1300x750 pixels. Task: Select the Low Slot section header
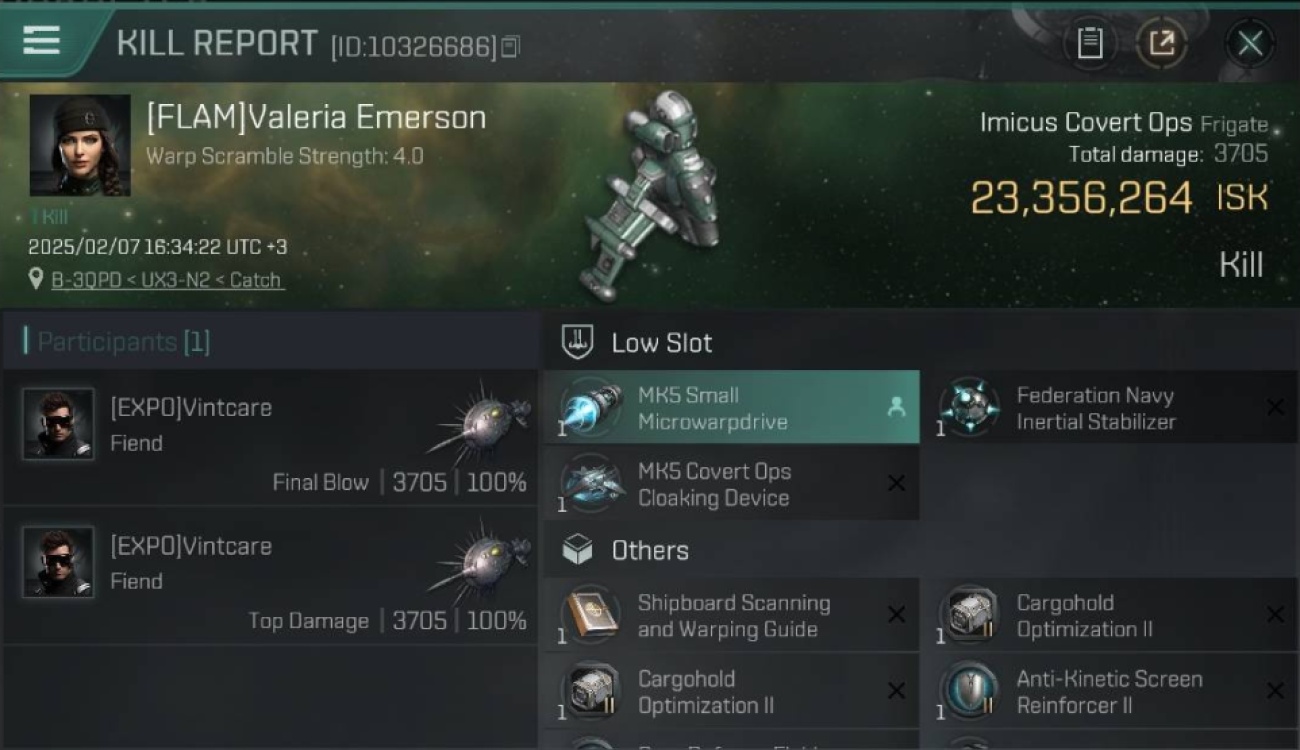point(661,343)
